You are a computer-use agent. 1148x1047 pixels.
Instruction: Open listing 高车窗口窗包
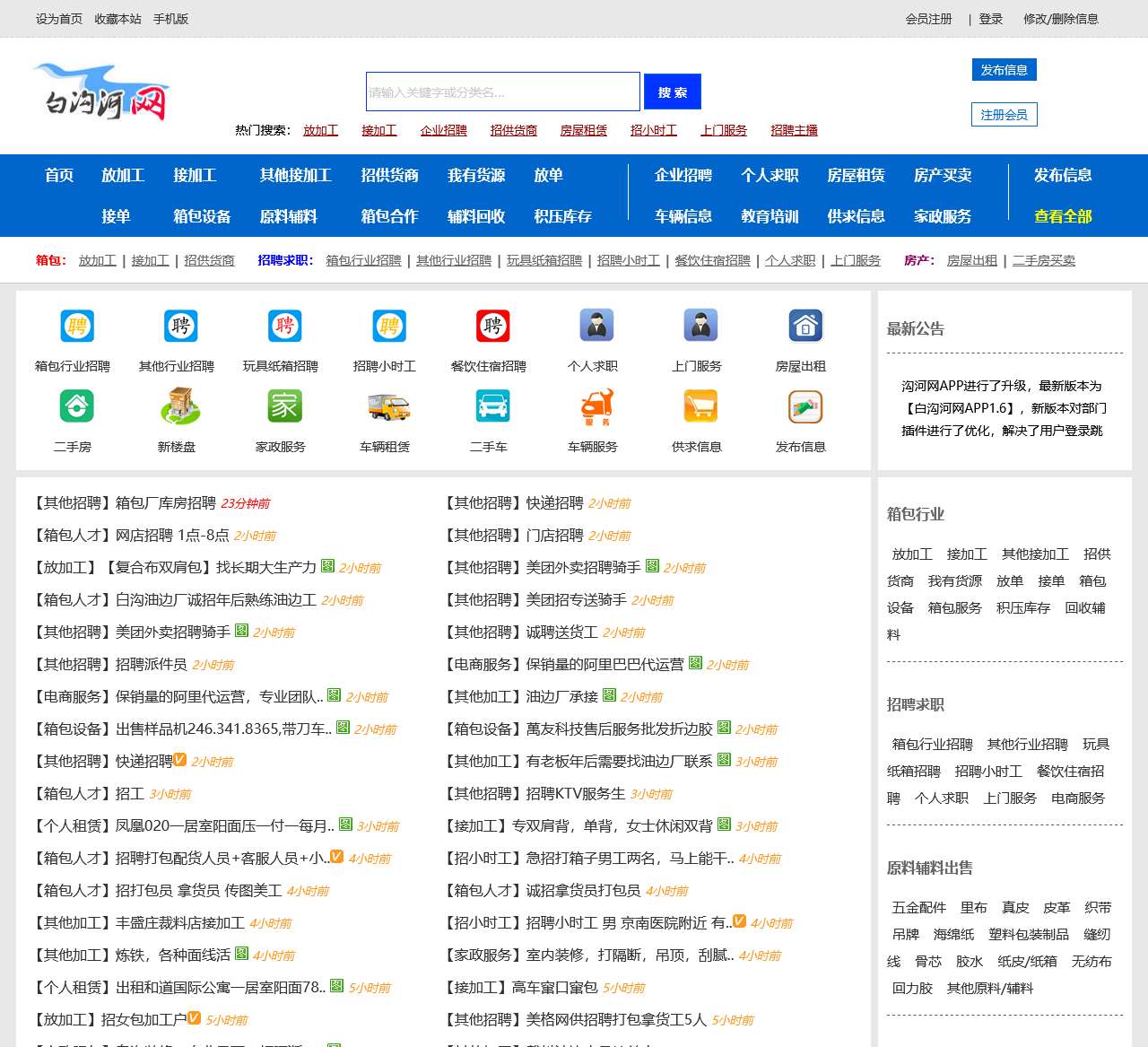pos(555,987)
